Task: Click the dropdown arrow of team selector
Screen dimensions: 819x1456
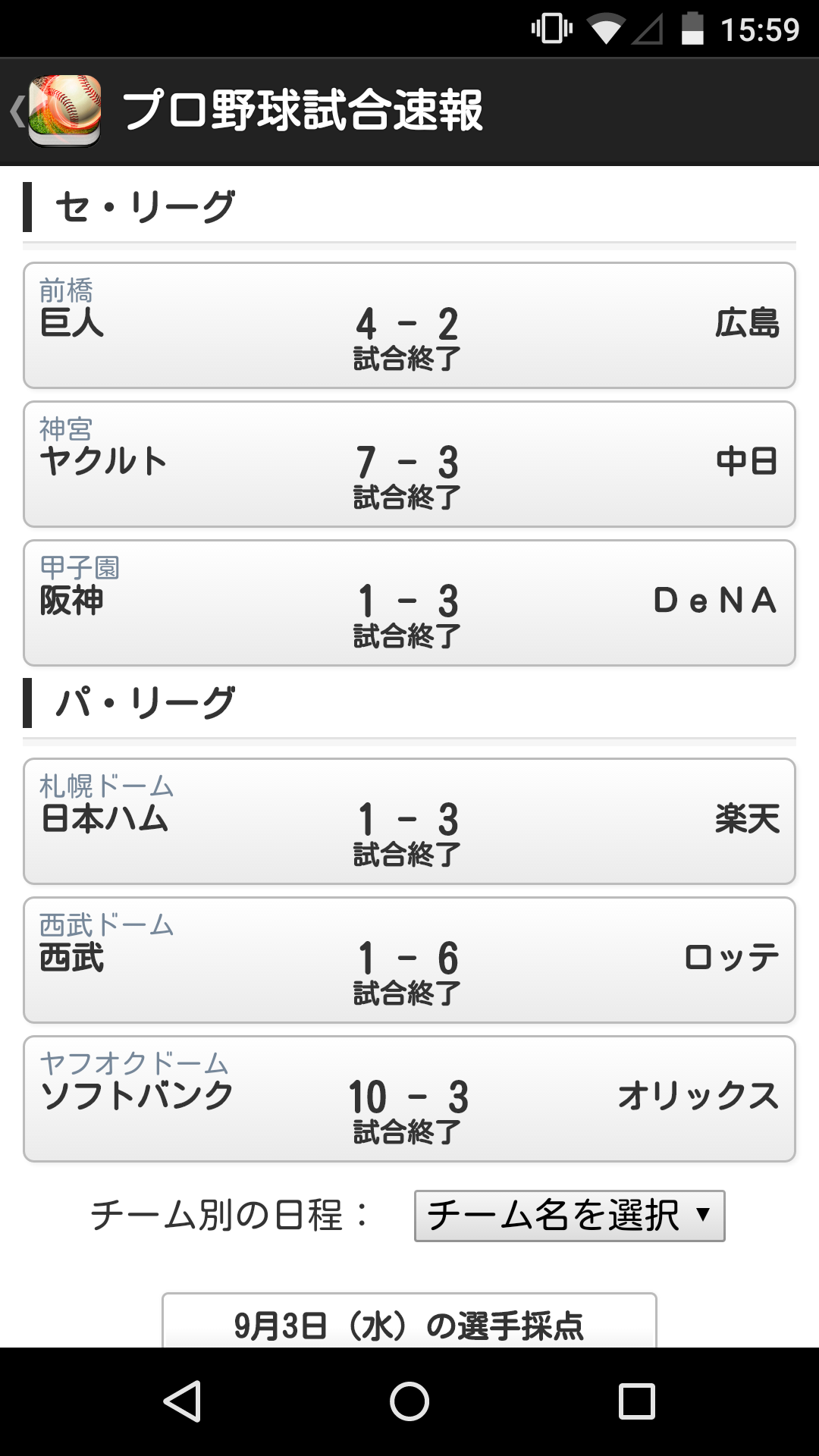Action: 703,1214
